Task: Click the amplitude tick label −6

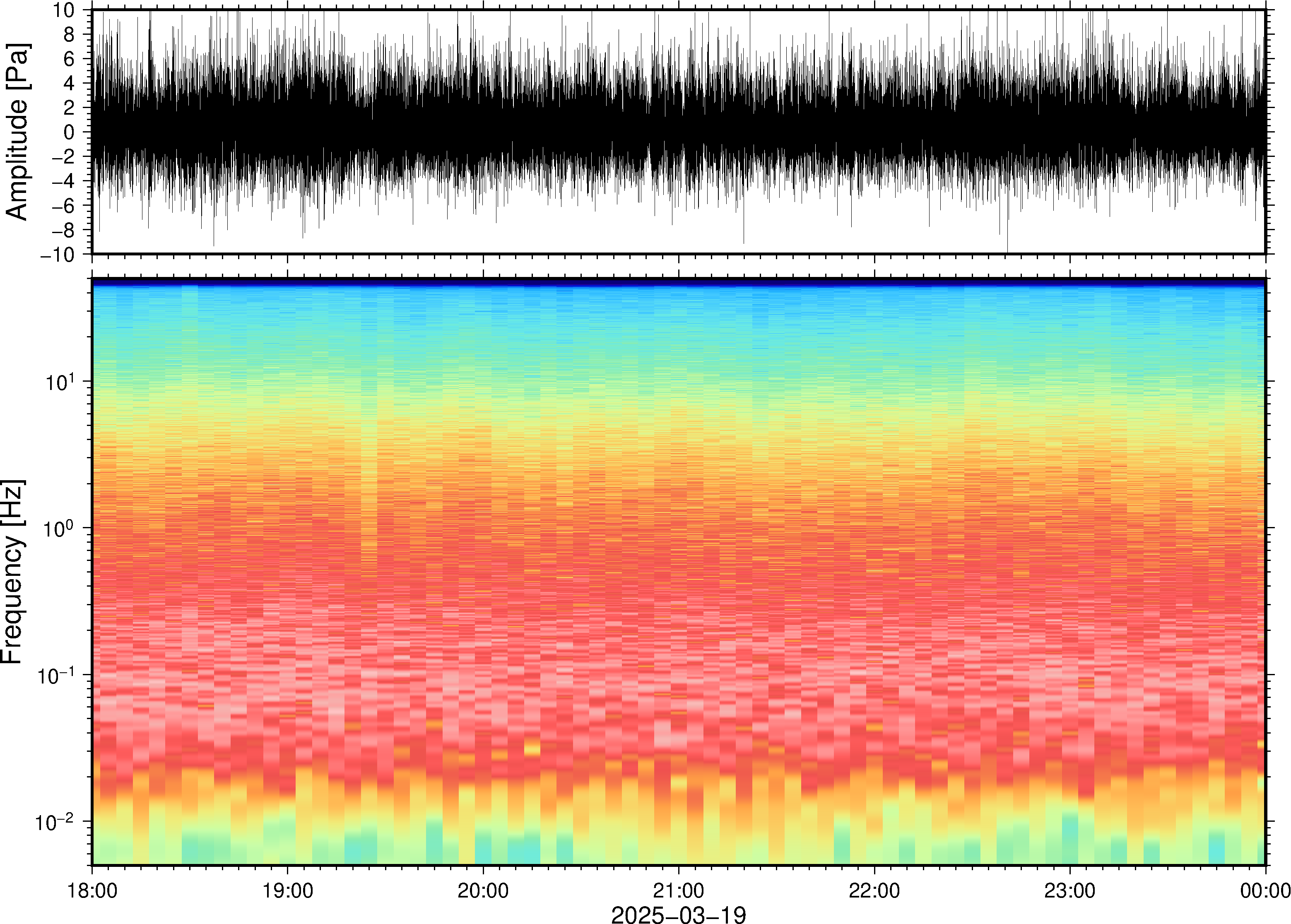Action: tap(63, 205)
